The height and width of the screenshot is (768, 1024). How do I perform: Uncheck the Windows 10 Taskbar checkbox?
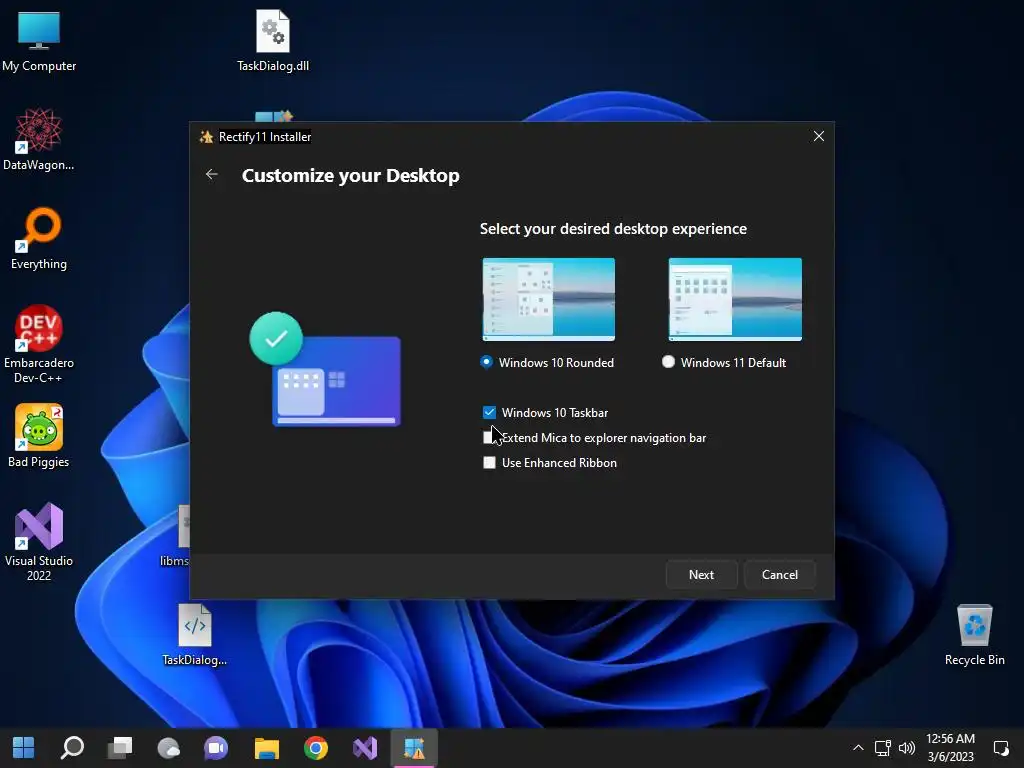pyautogui.click(x=489, y=412)
